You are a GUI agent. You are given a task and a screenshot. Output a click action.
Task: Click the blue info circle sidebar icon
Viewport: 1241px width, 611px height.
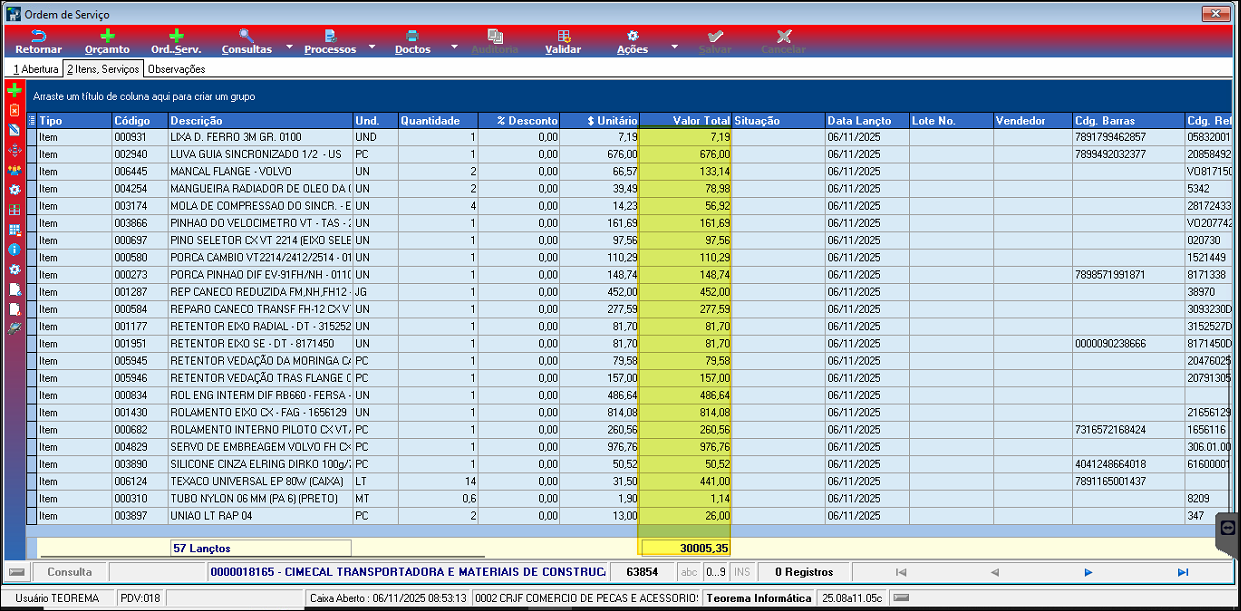14,249
